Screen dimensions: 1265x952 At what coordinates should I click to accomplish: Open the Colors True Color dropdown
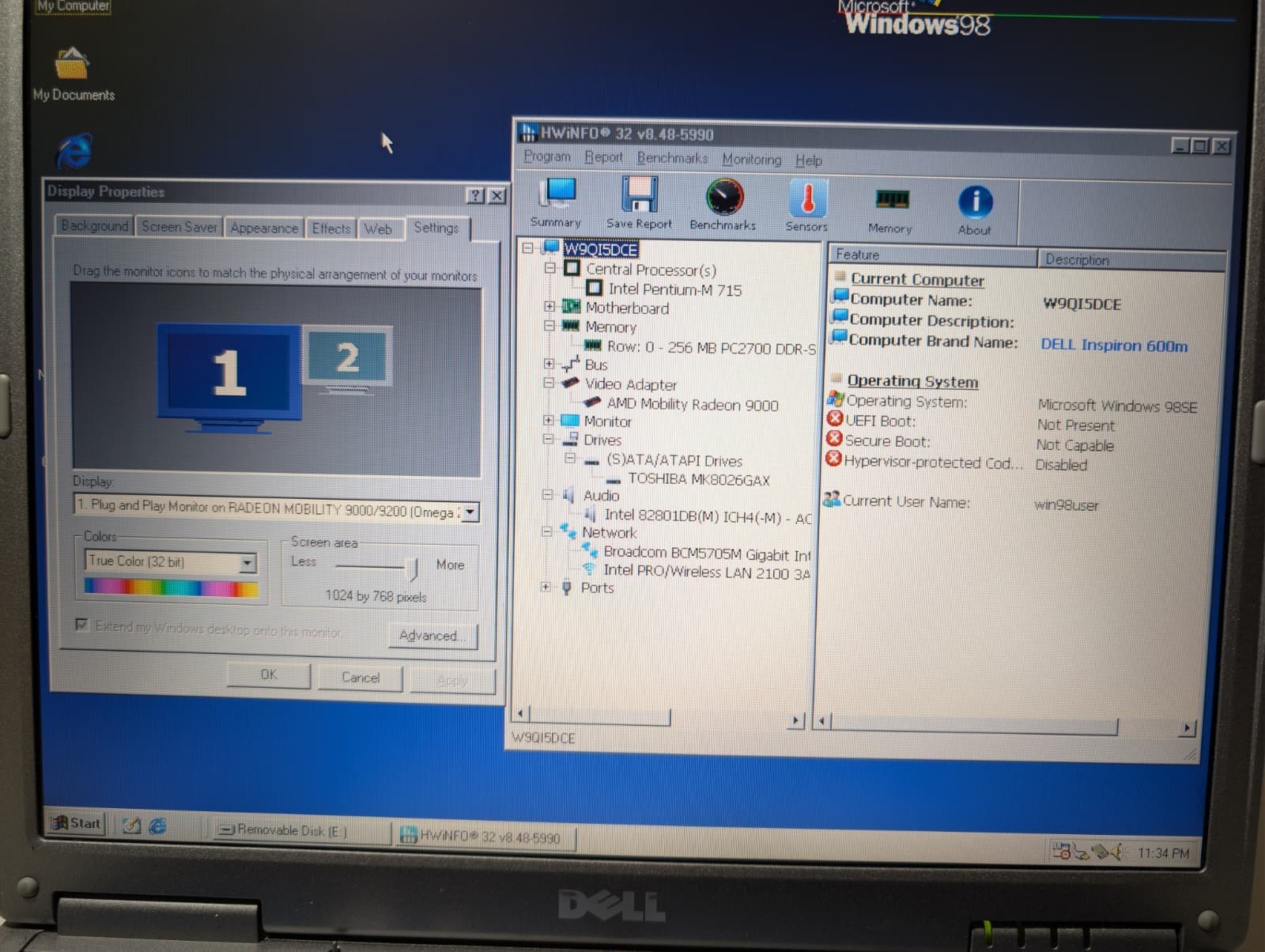click(247, 563)
